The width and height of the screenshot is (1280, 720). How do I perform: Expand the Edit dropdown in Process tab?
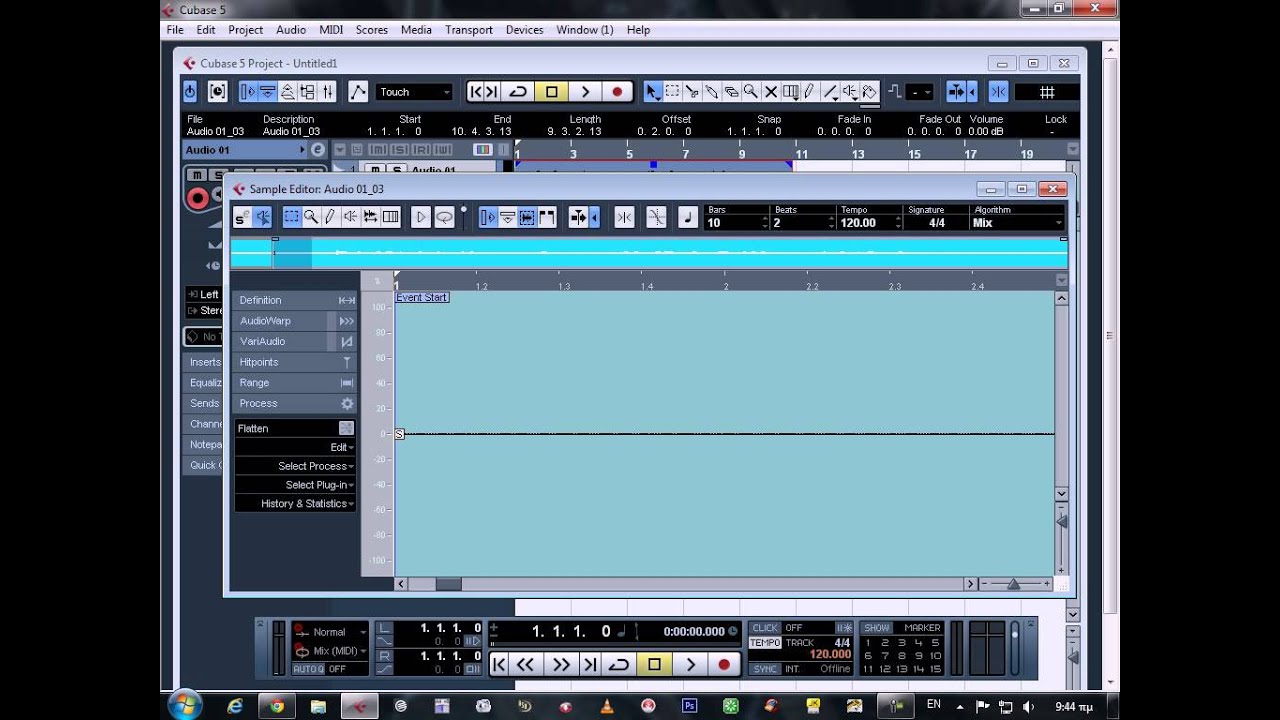pos(295,447)
